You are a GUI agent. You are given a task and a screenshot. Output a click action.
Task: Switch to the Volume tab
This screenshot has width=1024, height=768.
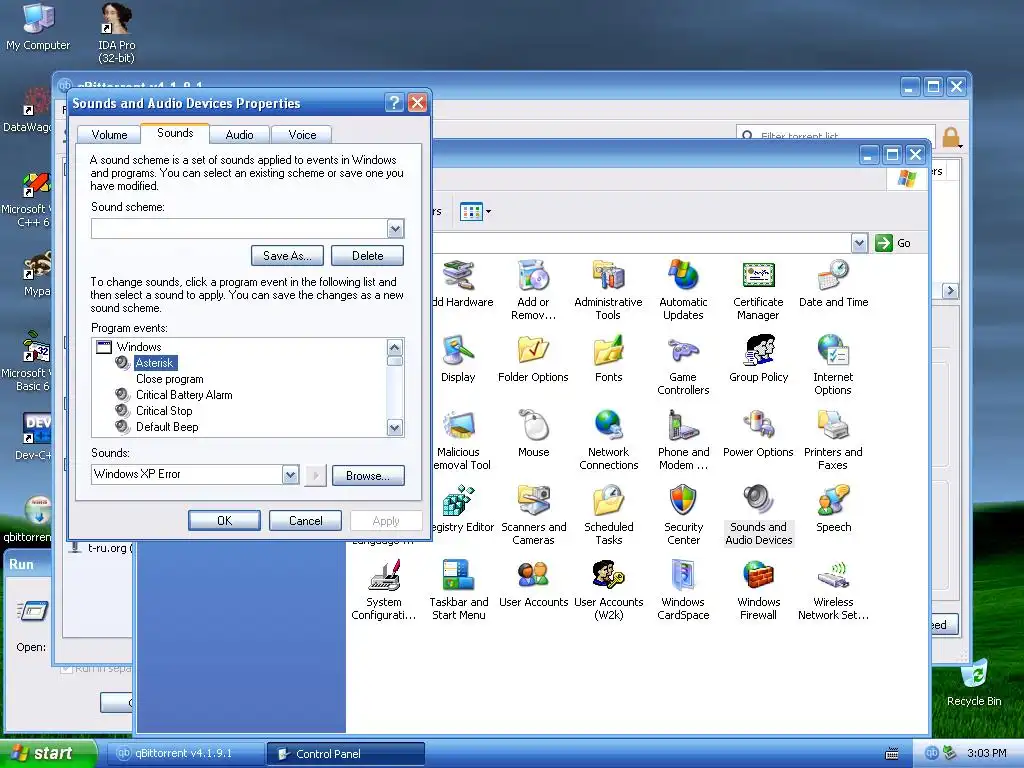(x=109, y=135)
